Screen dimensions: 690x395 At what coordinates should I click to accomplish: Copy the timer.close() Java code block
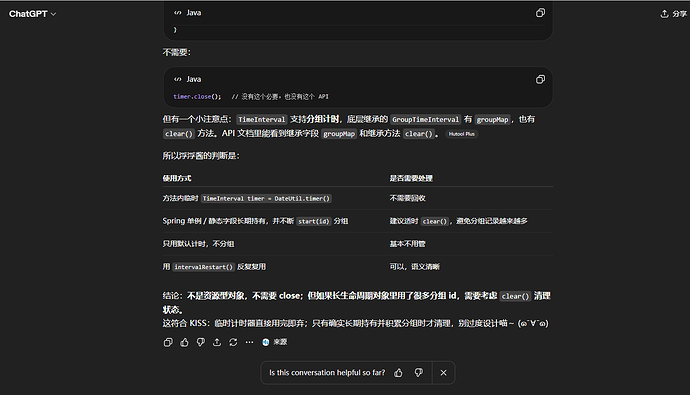click(540, 79)
